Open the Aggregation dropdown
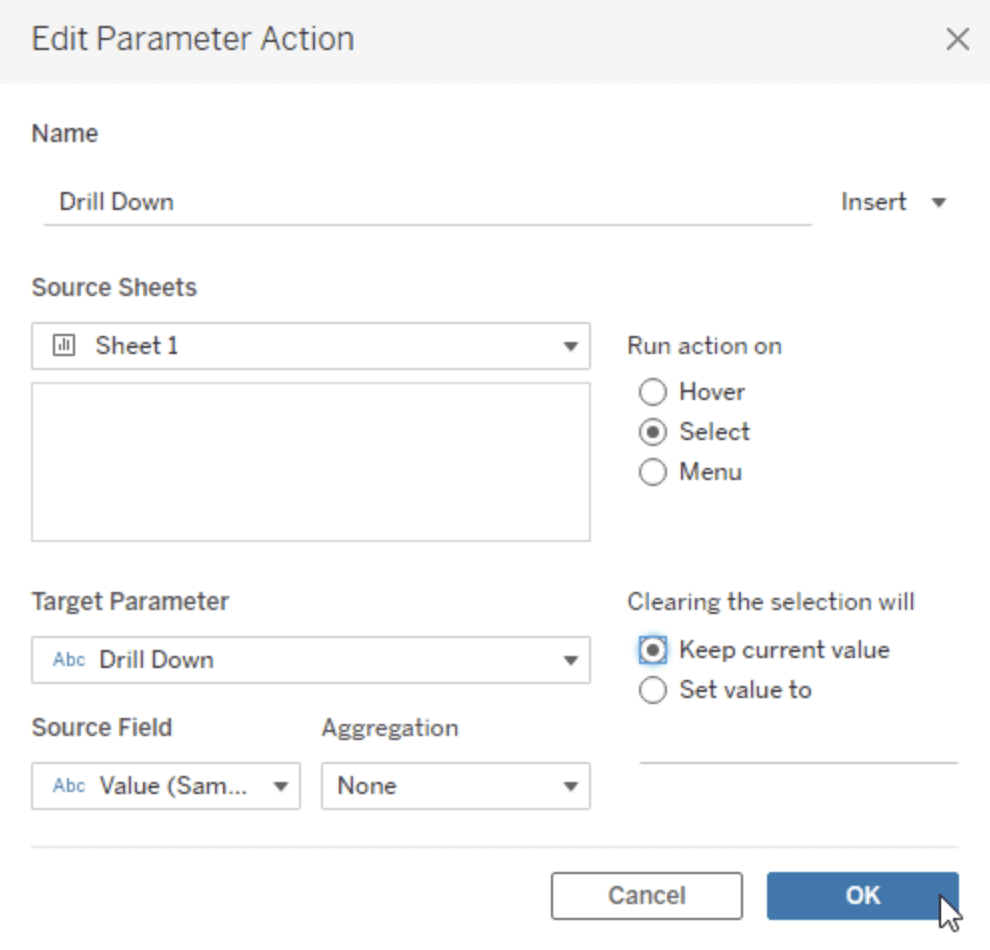The image size is (990, 950). [x=570, y=787]
